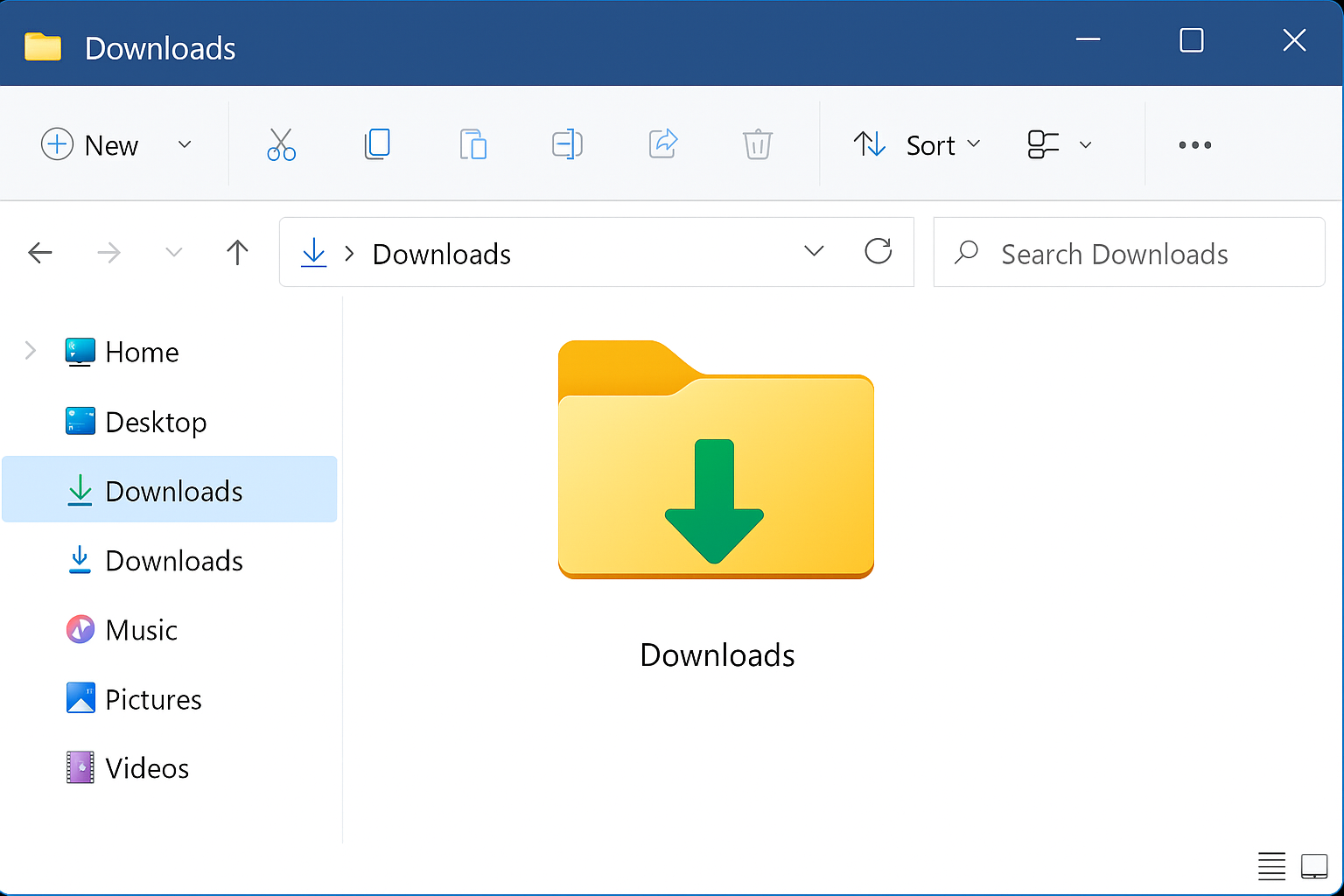
Task: Switch to large thumbnails view in status bar
Action: click(1314, 866)
